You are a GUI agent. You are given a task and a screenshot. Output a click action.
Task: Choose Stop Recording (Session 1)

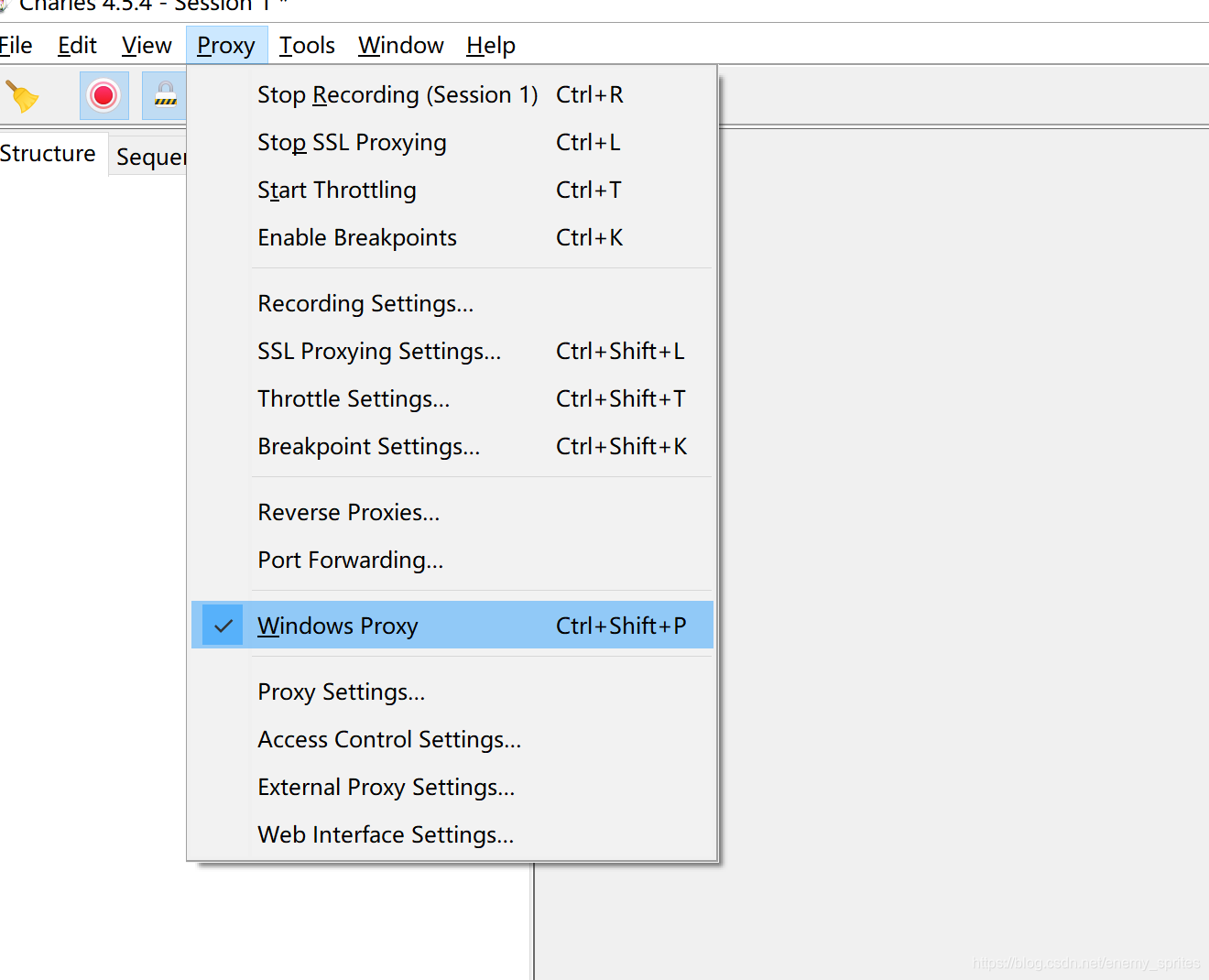tap(452, 95)
